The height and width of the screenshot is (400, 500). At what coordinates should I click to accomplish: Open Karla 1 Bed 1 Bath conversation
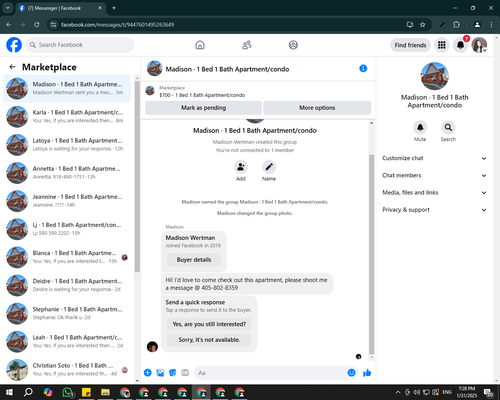67,117
